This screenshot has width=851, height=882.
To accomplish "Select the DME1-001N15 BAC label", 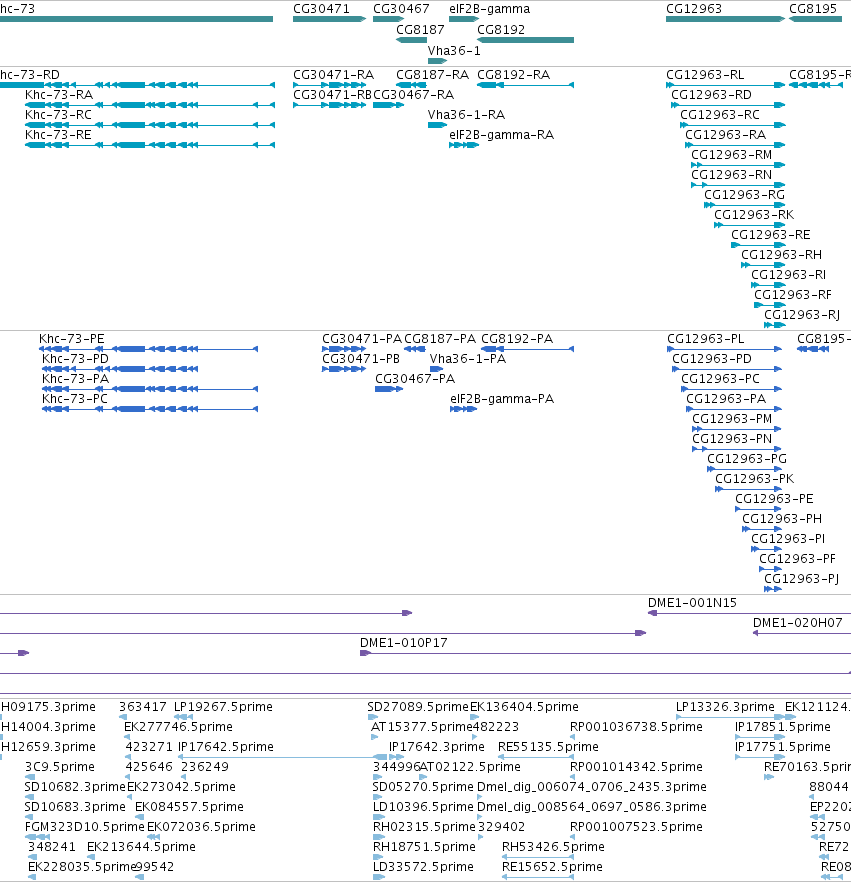I will pyautogui.click(x=692, y=603).
